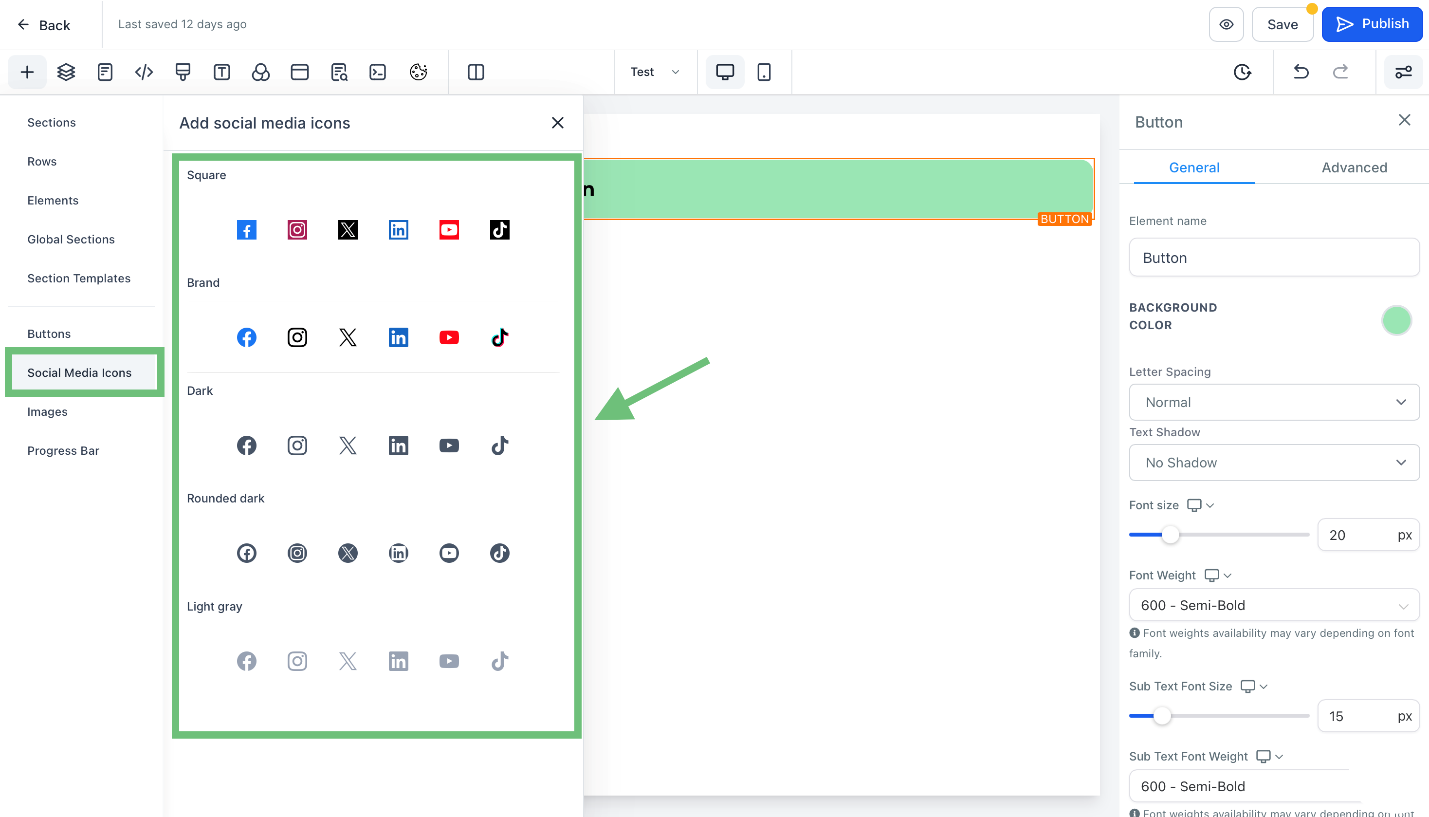Switch to desktop view icon

click(725, 72)
